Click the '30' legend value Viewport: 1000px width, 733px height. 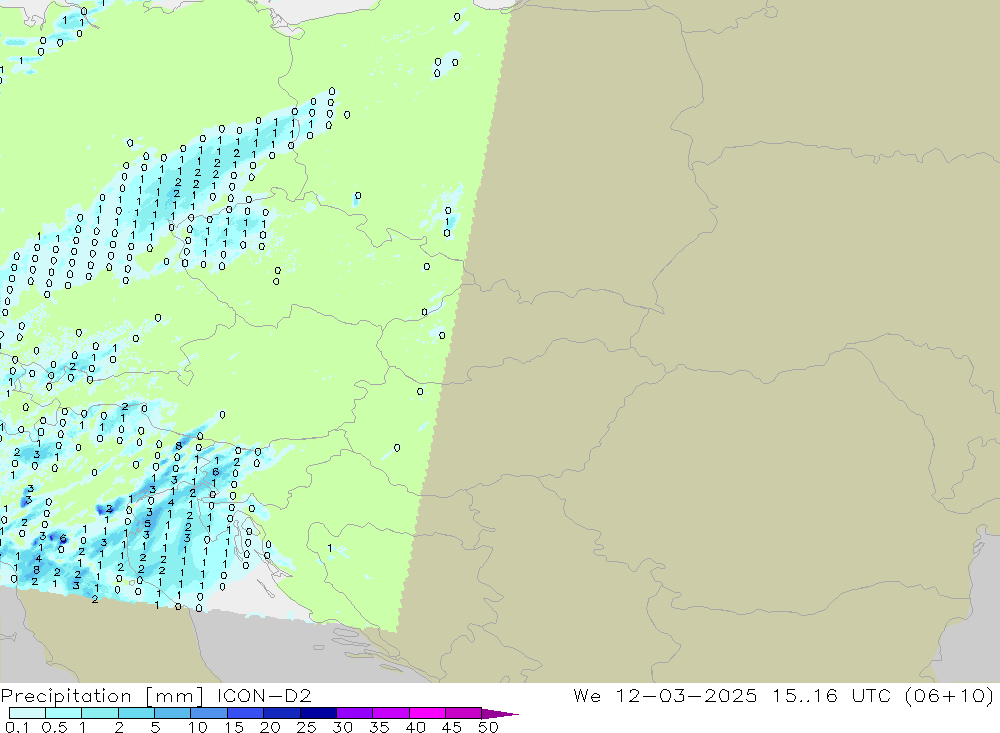click(342, 727)
